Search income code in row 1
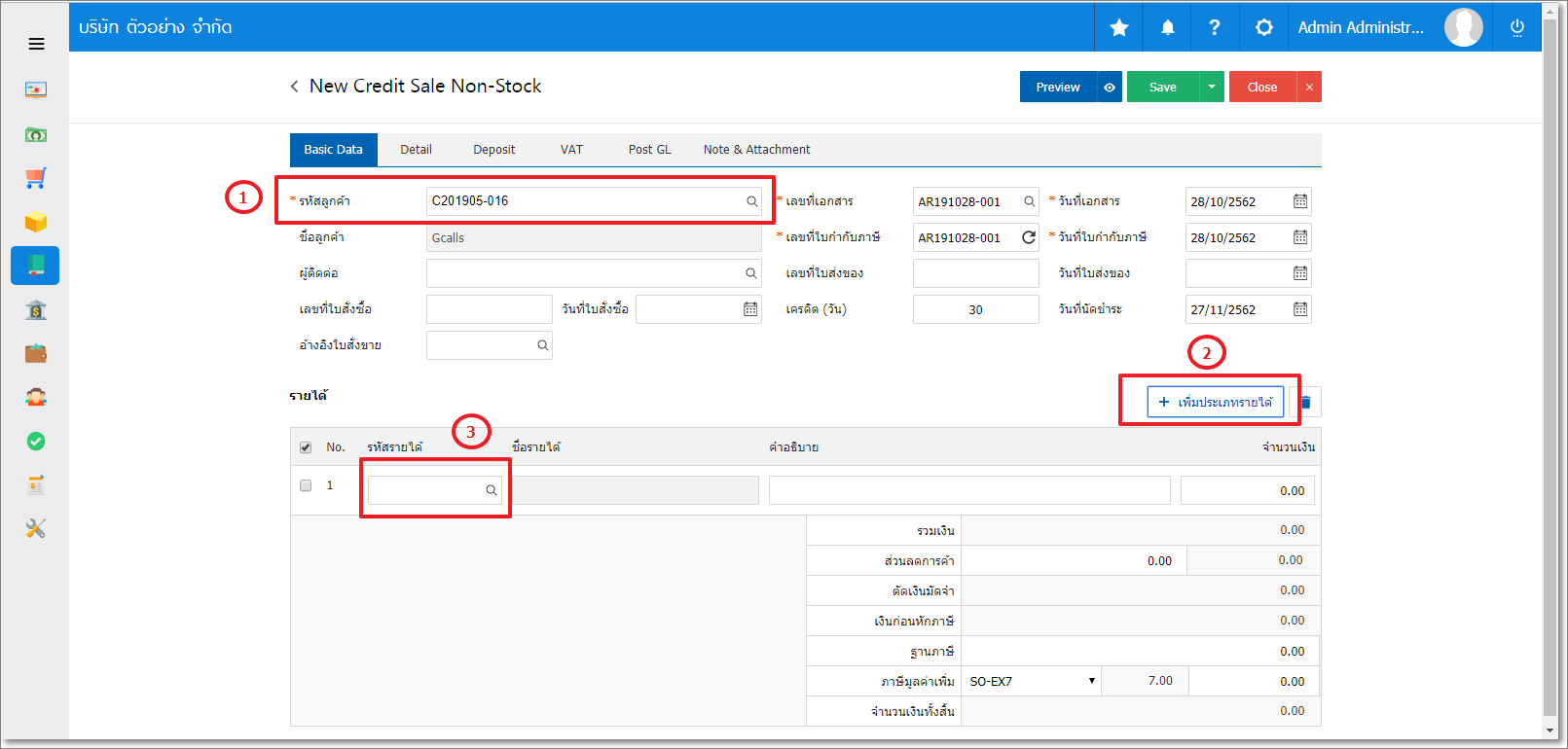Viewport: 1568px width, 749px height. coord(492,490)
